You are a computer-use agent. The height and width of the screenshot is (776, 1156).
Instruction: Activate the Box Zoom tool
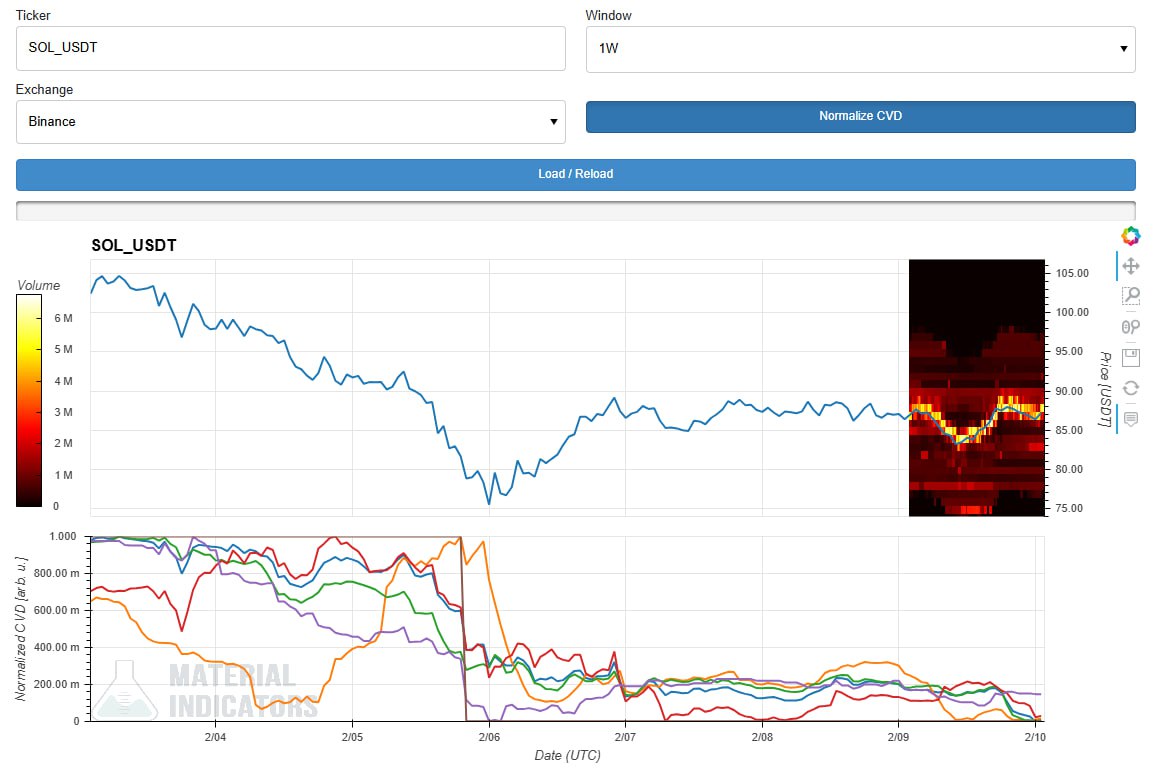pos(1130,296)
